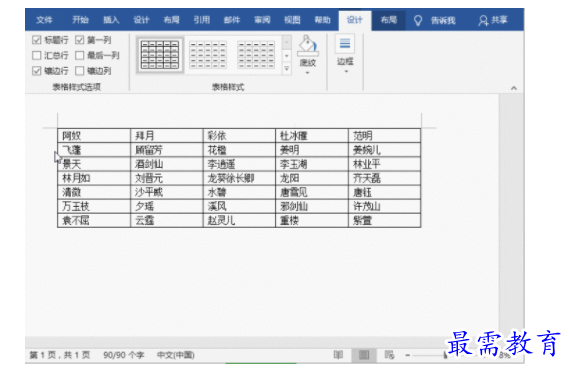Image resolution: width=569 pixels, height=375 pixels.
Task: Click table cell 拜月
Action: pos(167,136)
